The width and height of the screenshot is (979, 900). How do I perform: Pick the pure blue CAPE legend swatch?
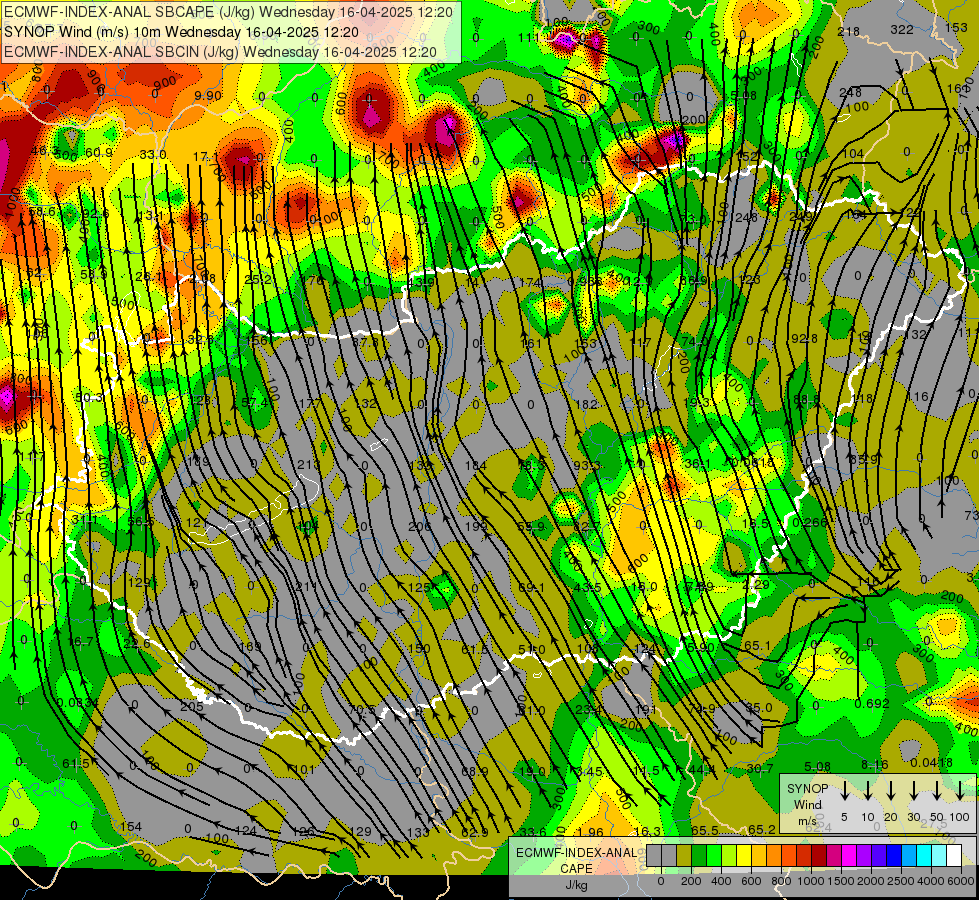tap(895, 855)
